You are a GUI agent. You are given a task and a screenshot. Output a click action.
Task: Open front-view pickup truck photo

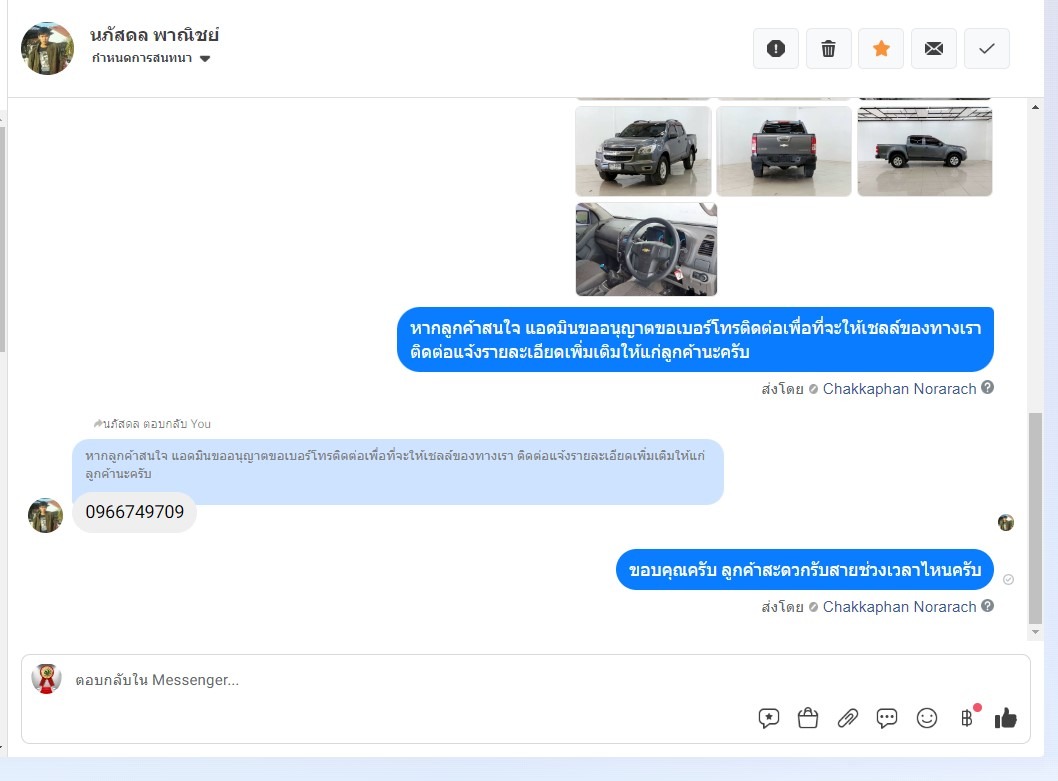pyautogui.click(x=643, y=151)
